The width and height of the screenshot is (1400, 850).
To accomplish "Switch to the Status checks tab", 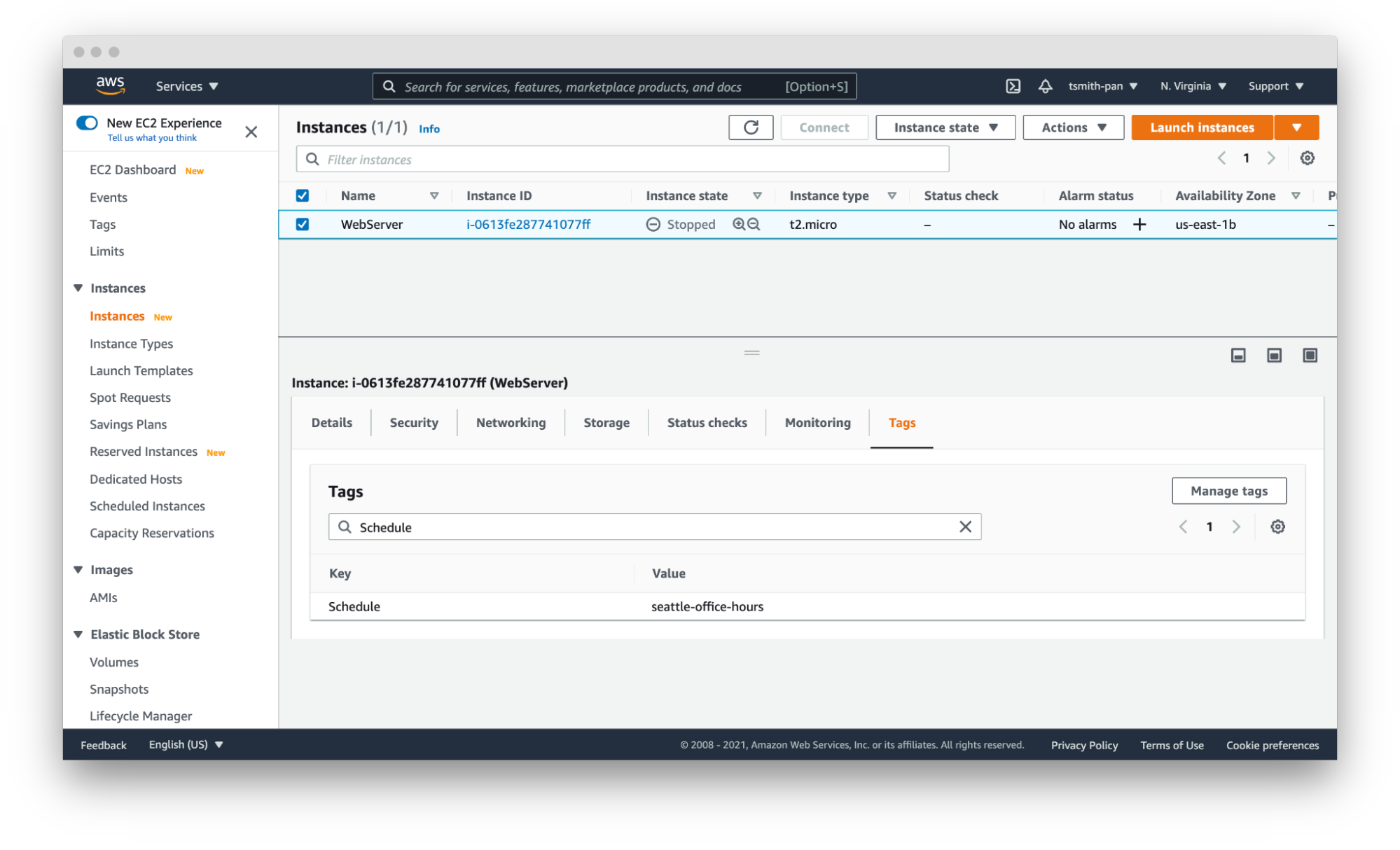I will pos(707,423).
